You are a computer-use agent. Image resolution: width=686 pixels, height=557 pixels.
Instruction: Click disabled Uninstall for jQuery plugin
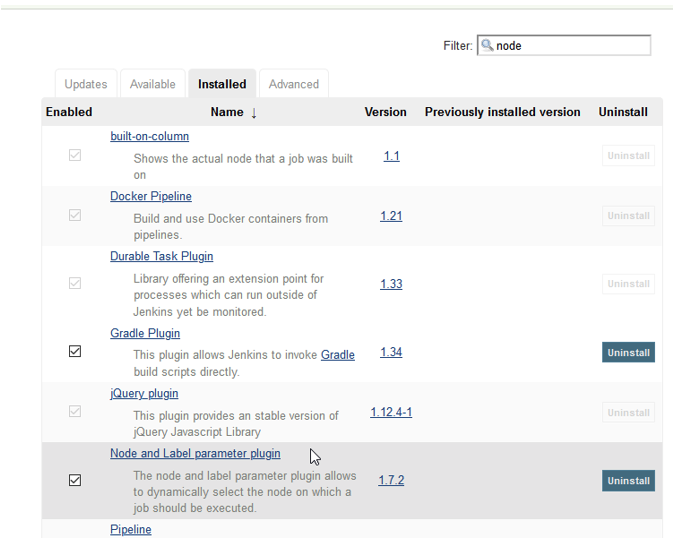point(628,412)
